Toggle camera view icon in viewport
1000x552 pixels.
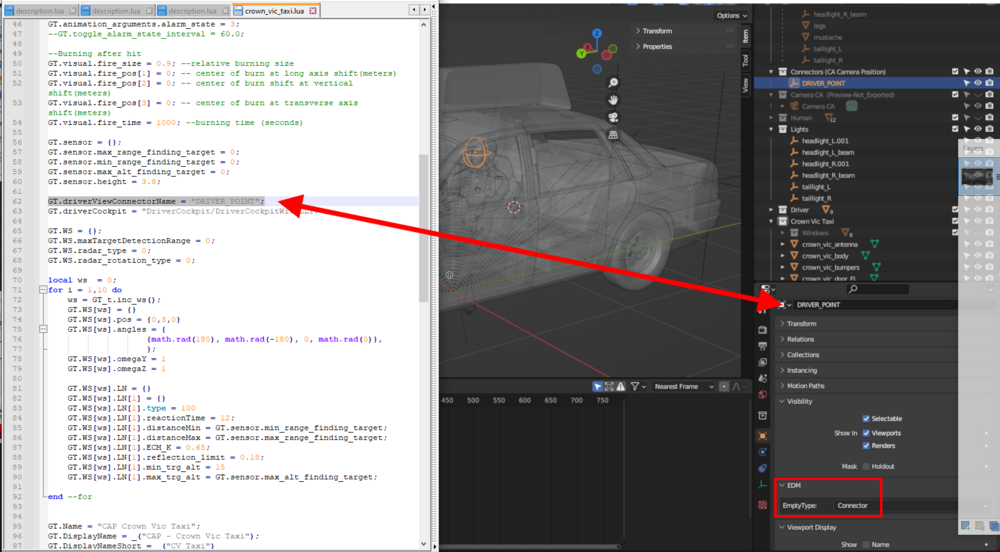tap(613, 117)
